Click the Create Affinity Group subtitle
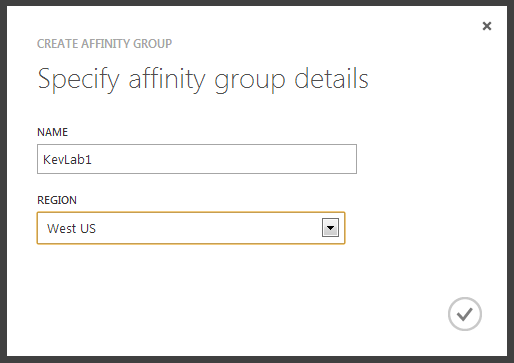The width and height of the screenshot is (514, 363). 104,44
